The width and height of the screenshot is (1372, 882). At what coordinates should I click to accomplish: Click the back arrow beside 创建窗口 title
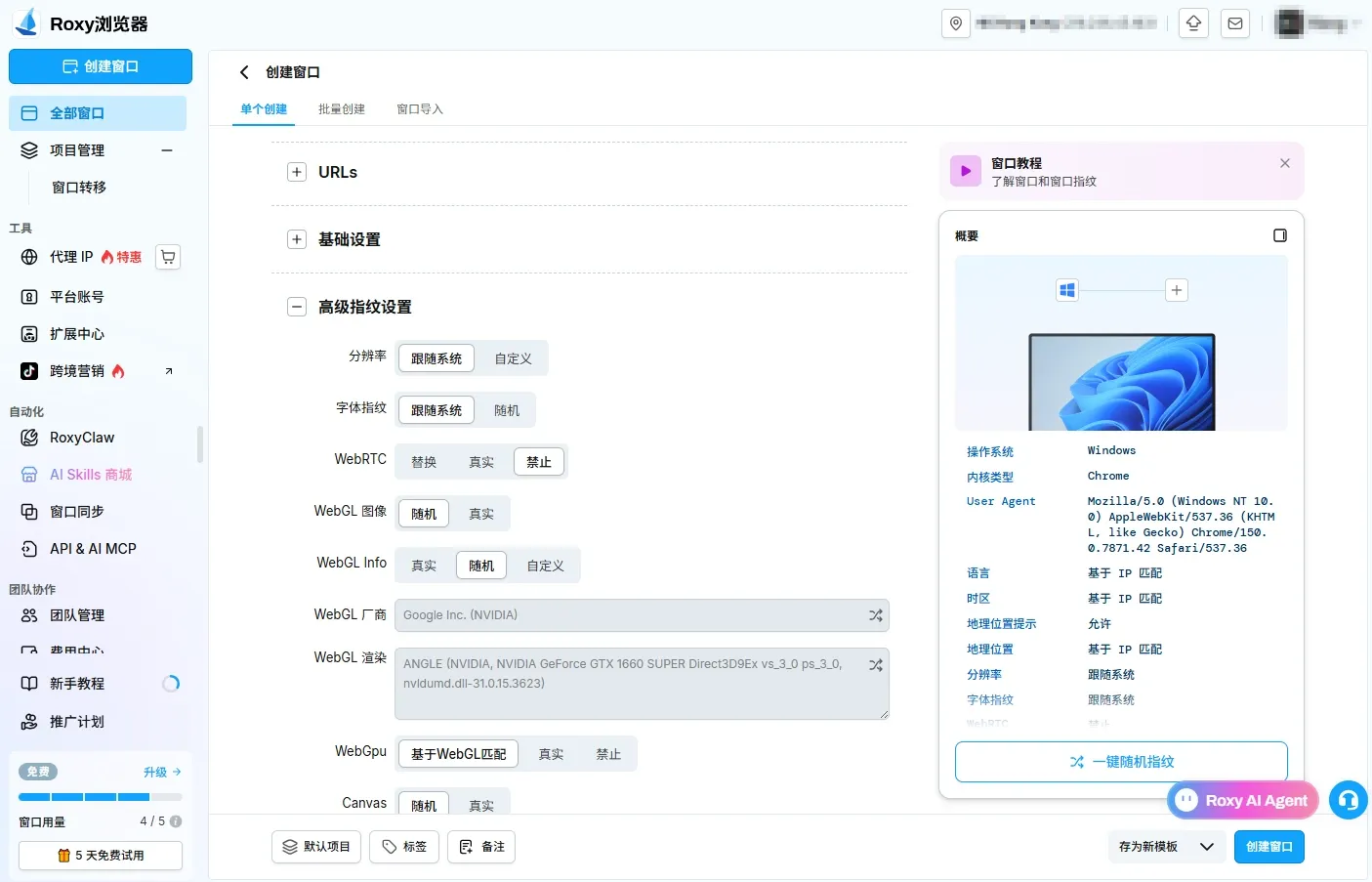point(244,72)
